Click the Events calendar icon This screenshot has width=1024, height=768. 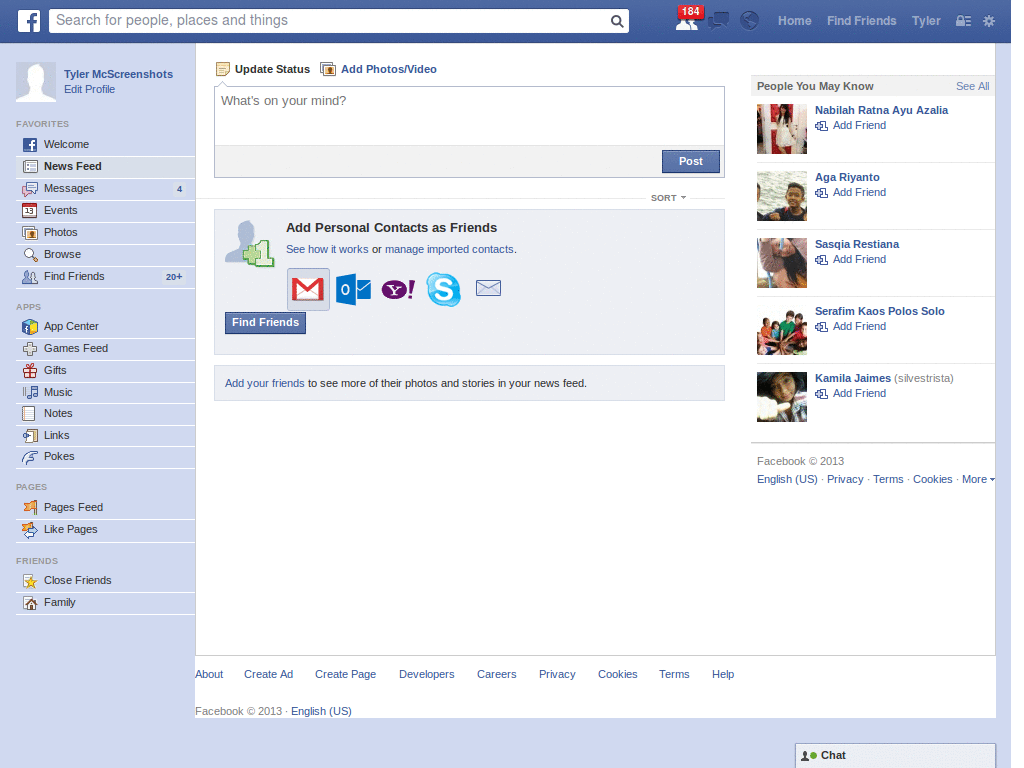(29, 210)
